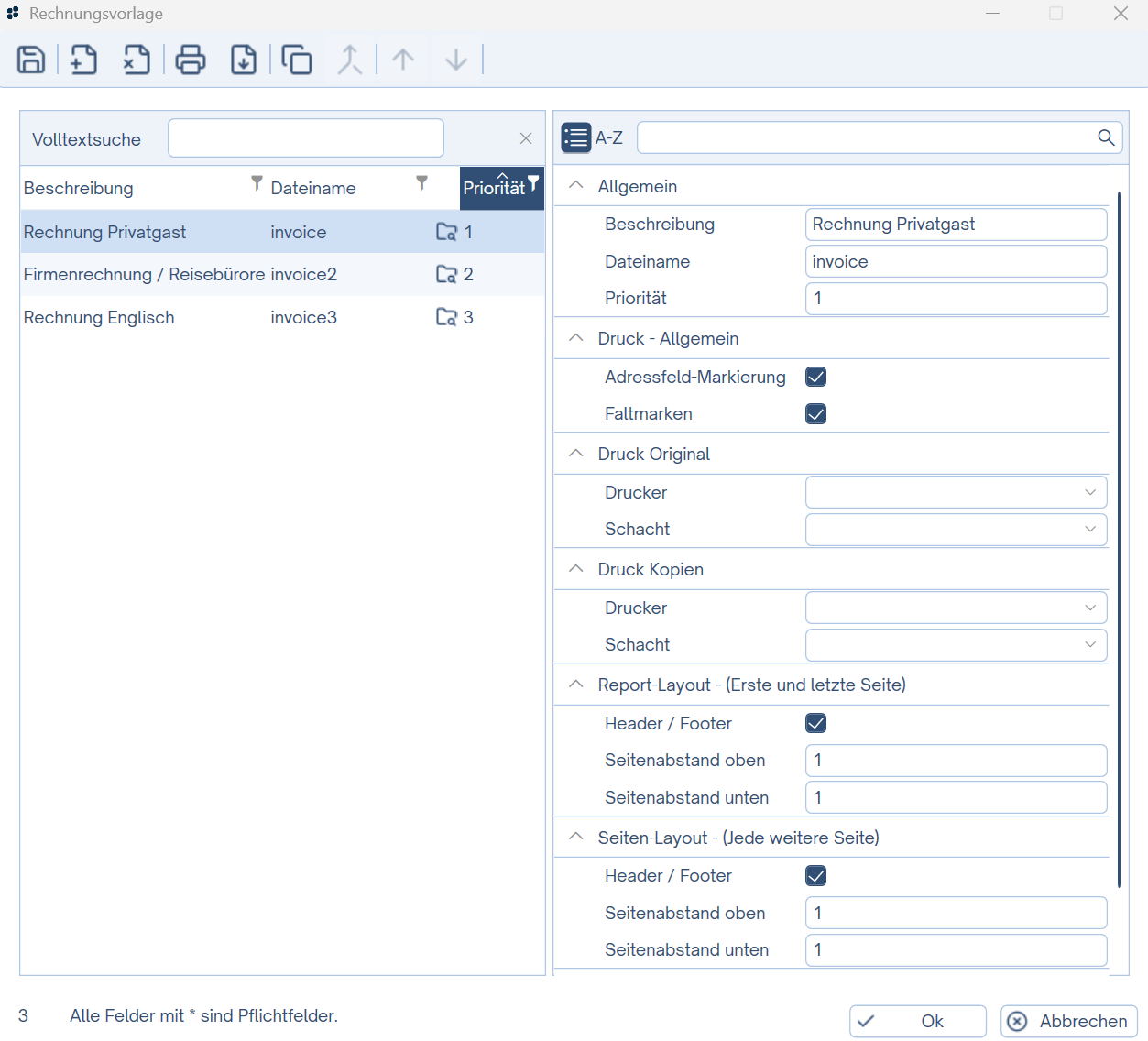Open the Schacht dropdown under Druck Kopien
Viewport: 1148px width, 1041px height.
tap(956, 644)
